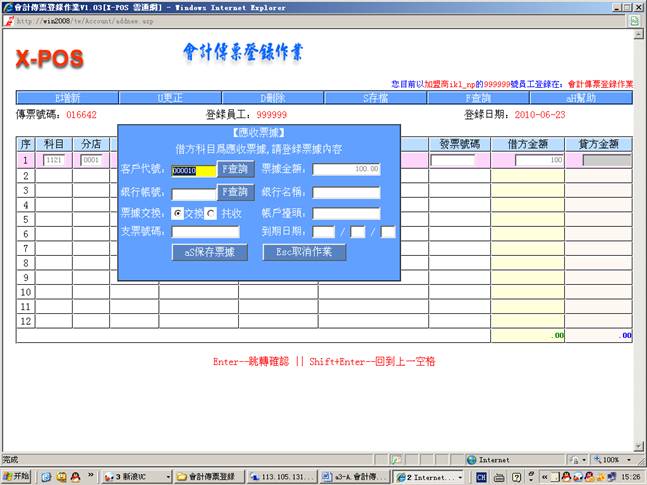Click the Windows Start button

[17, 477]
